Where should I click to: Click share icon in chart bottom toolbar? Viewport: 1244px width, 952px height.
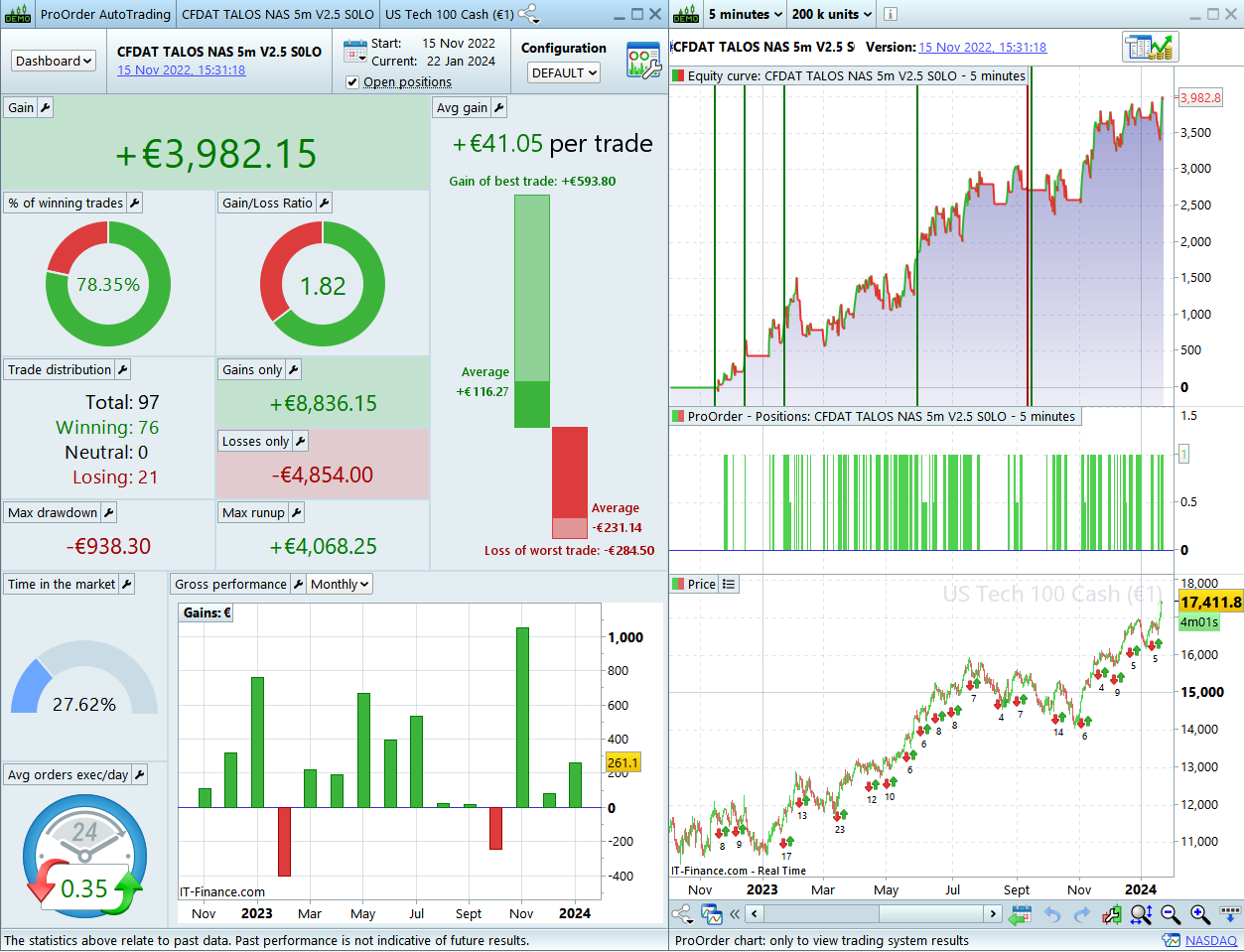(x=682, y=914)
